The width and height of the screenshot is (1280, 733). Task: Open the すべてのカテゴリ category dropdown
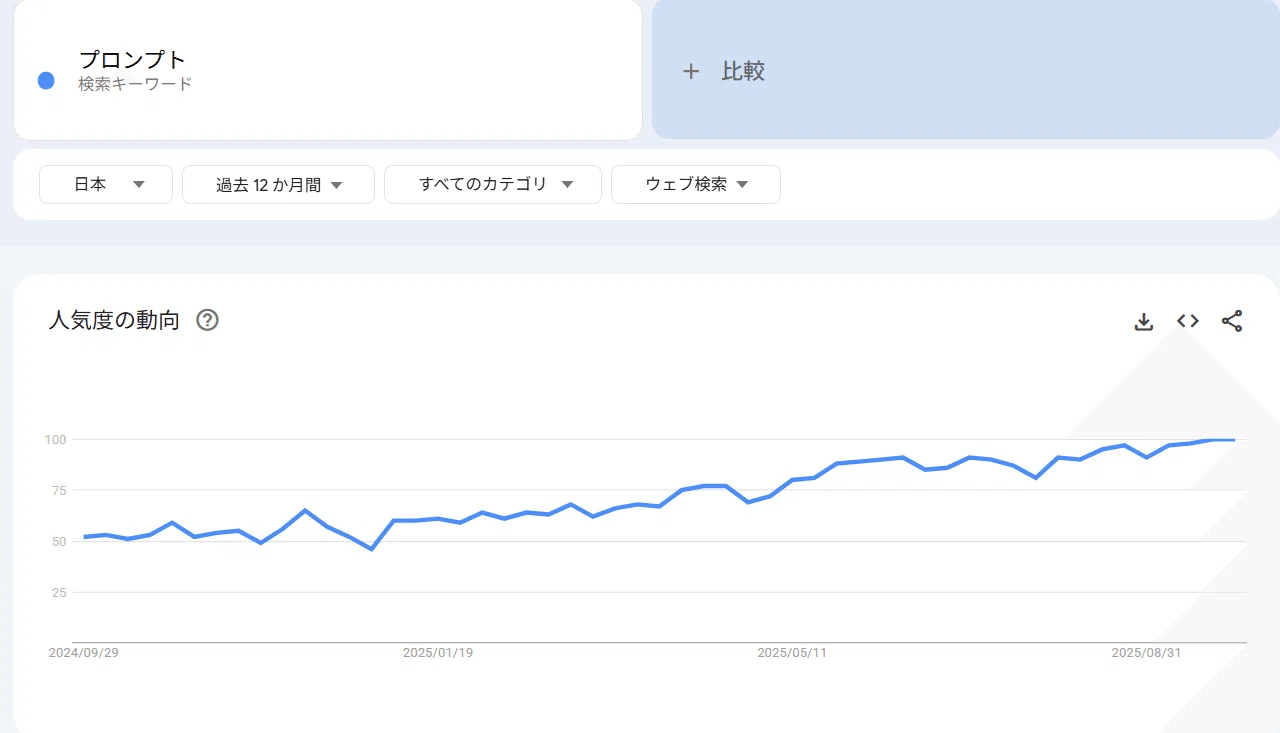pos(493,184)
